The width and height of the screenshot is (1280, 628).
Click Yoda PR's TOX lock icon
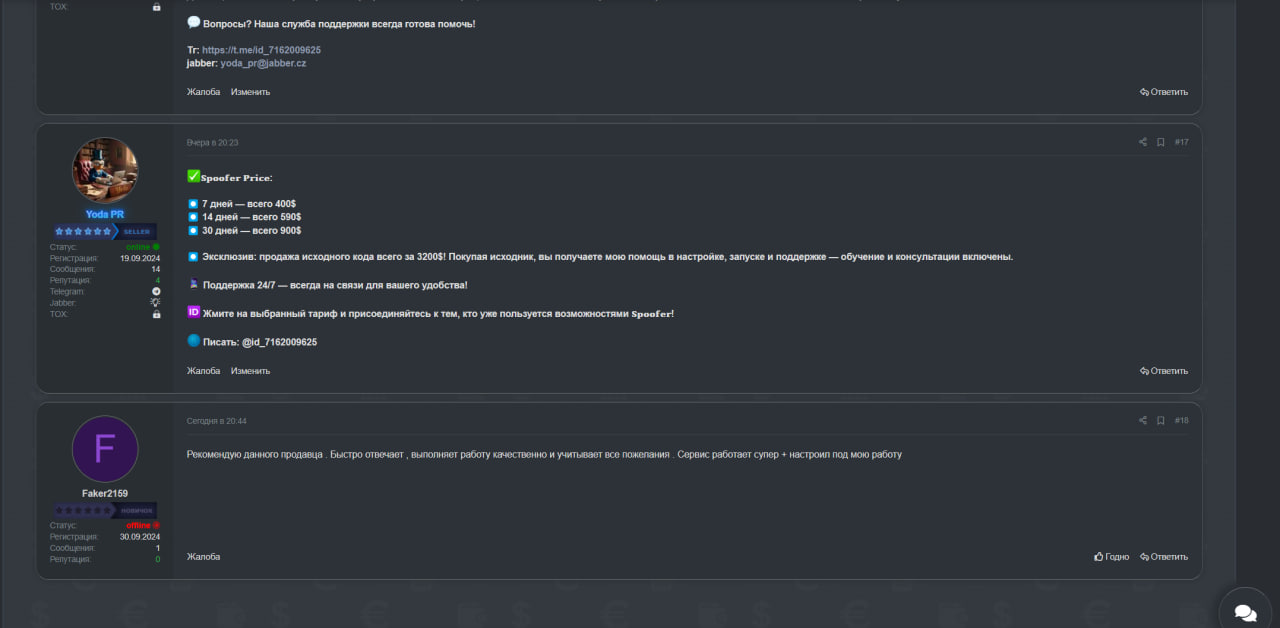pyautogui.click(x=156, y=314)
